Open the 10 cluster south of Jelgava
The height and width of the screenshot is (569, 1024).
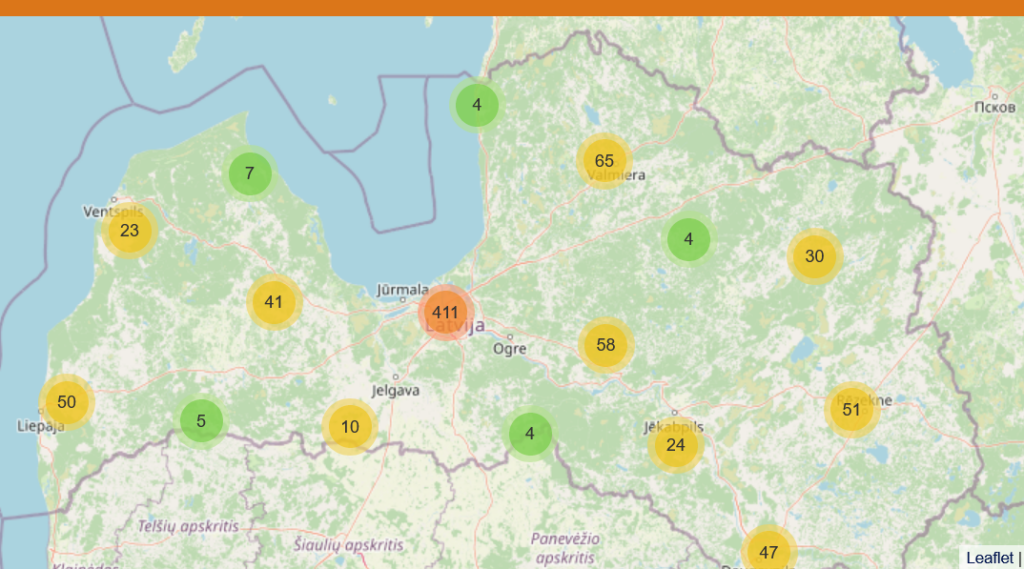[350, 427]
